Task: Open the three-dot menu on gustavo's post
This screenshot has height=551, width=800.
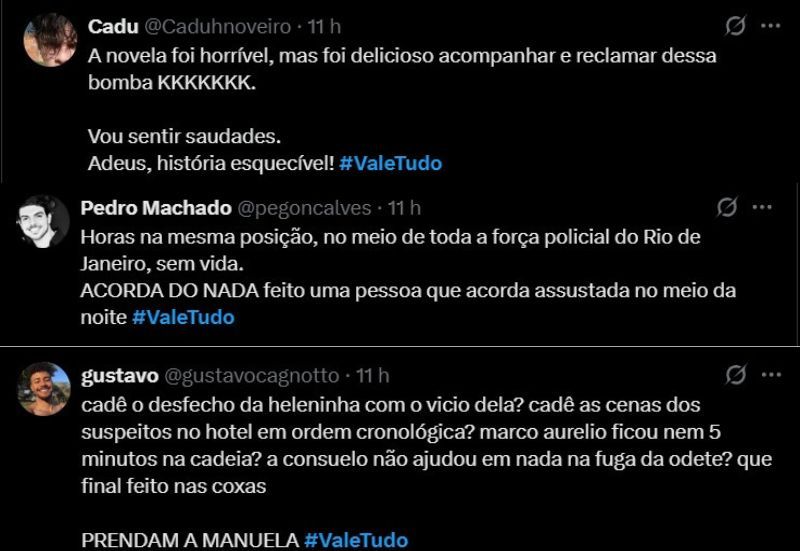Action: 769,374
